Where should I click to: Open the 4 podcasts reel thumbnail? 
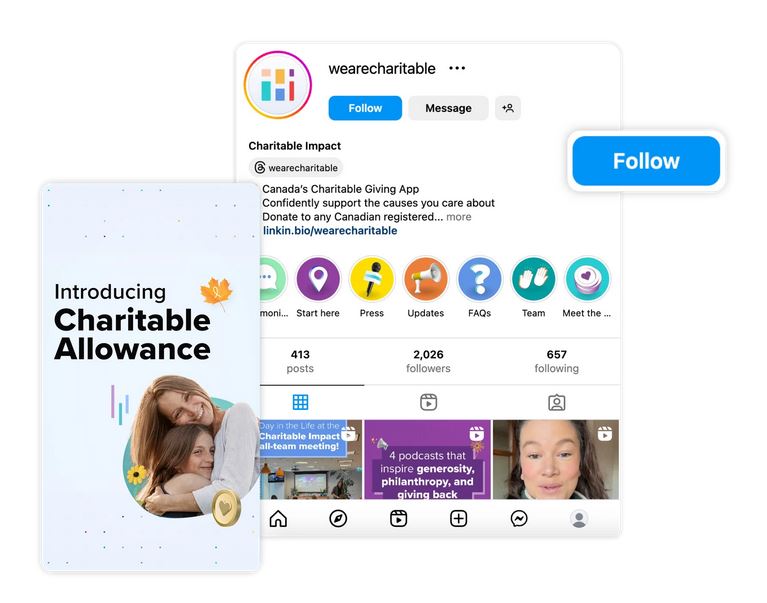(428, 459)
